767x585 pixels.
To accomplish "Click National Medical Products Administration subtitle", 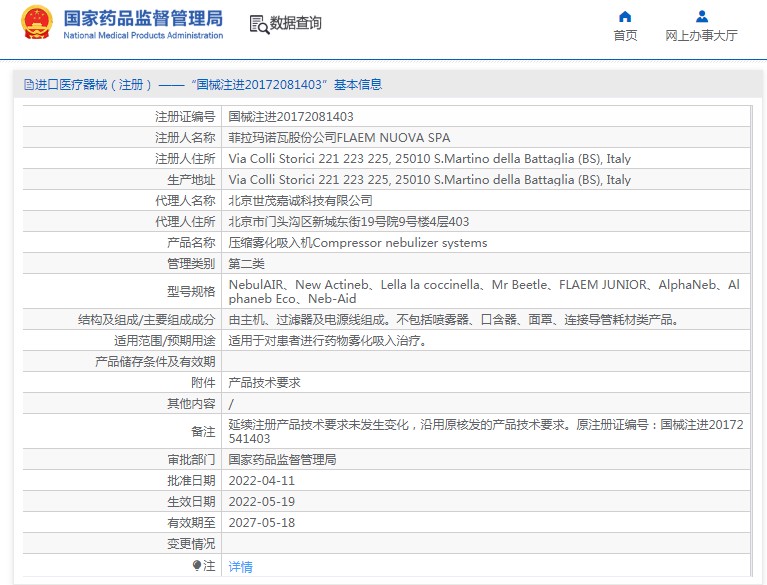I will [x=143, y=35].
